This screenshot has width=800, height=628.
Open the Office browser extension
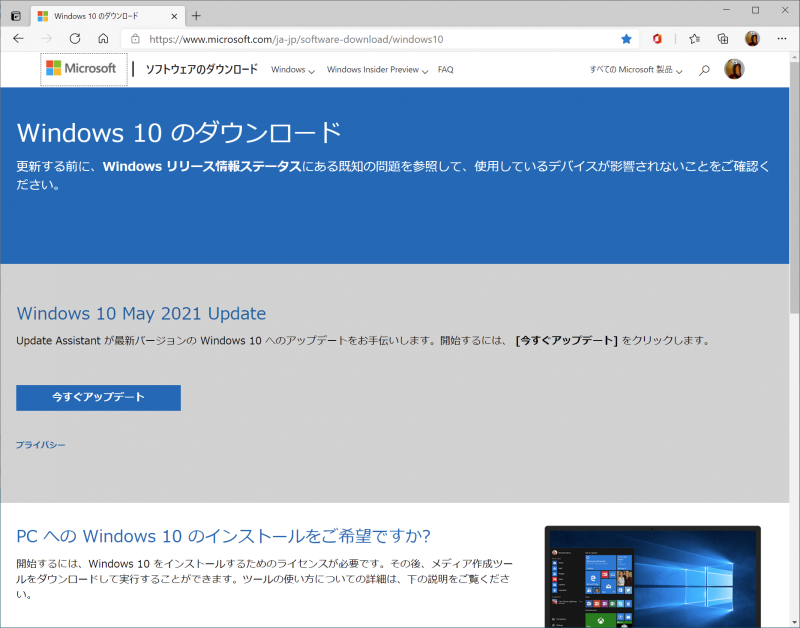(x=657, y=38)
